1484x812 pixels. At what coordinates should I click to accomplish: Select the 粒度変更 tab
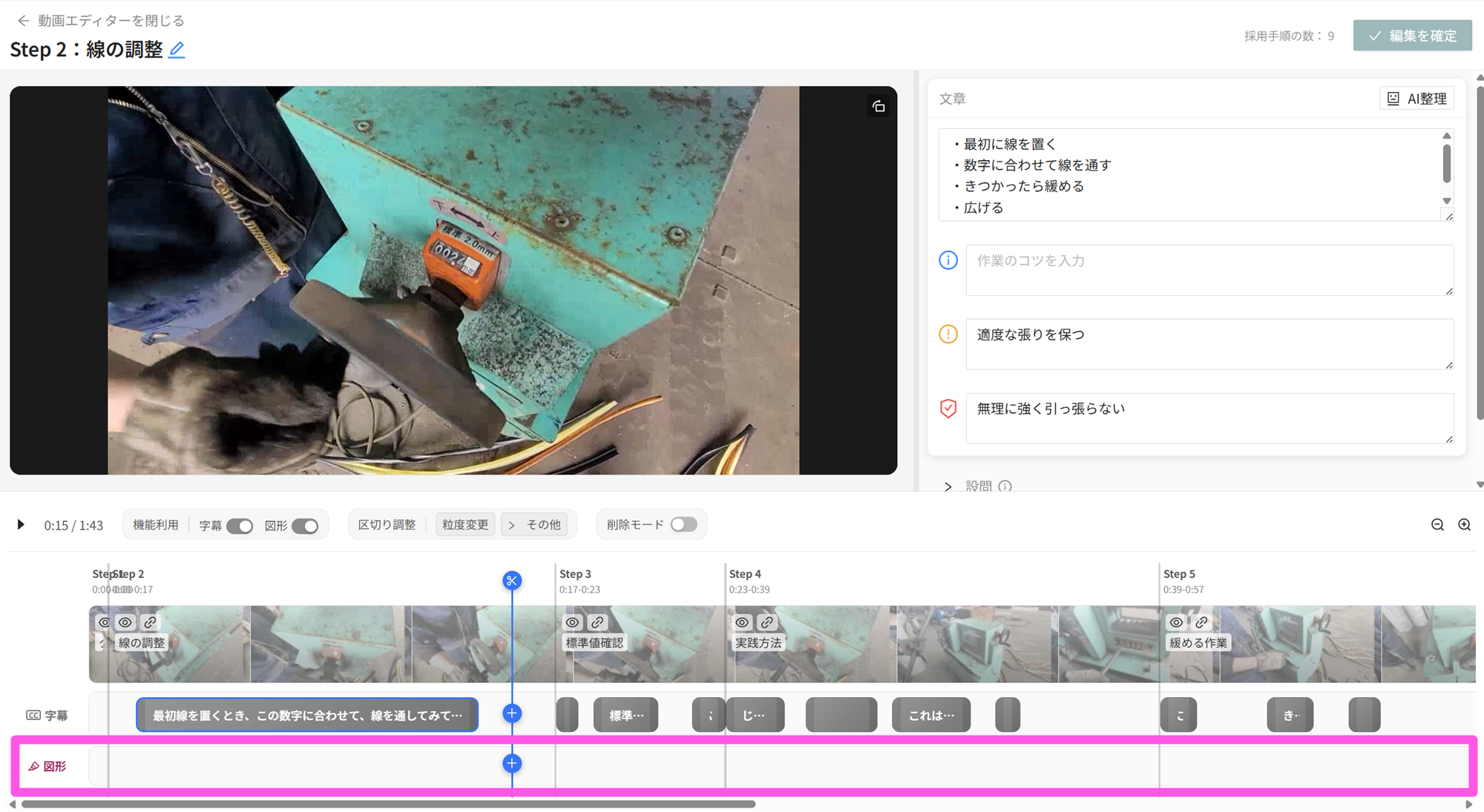(465, 525)
